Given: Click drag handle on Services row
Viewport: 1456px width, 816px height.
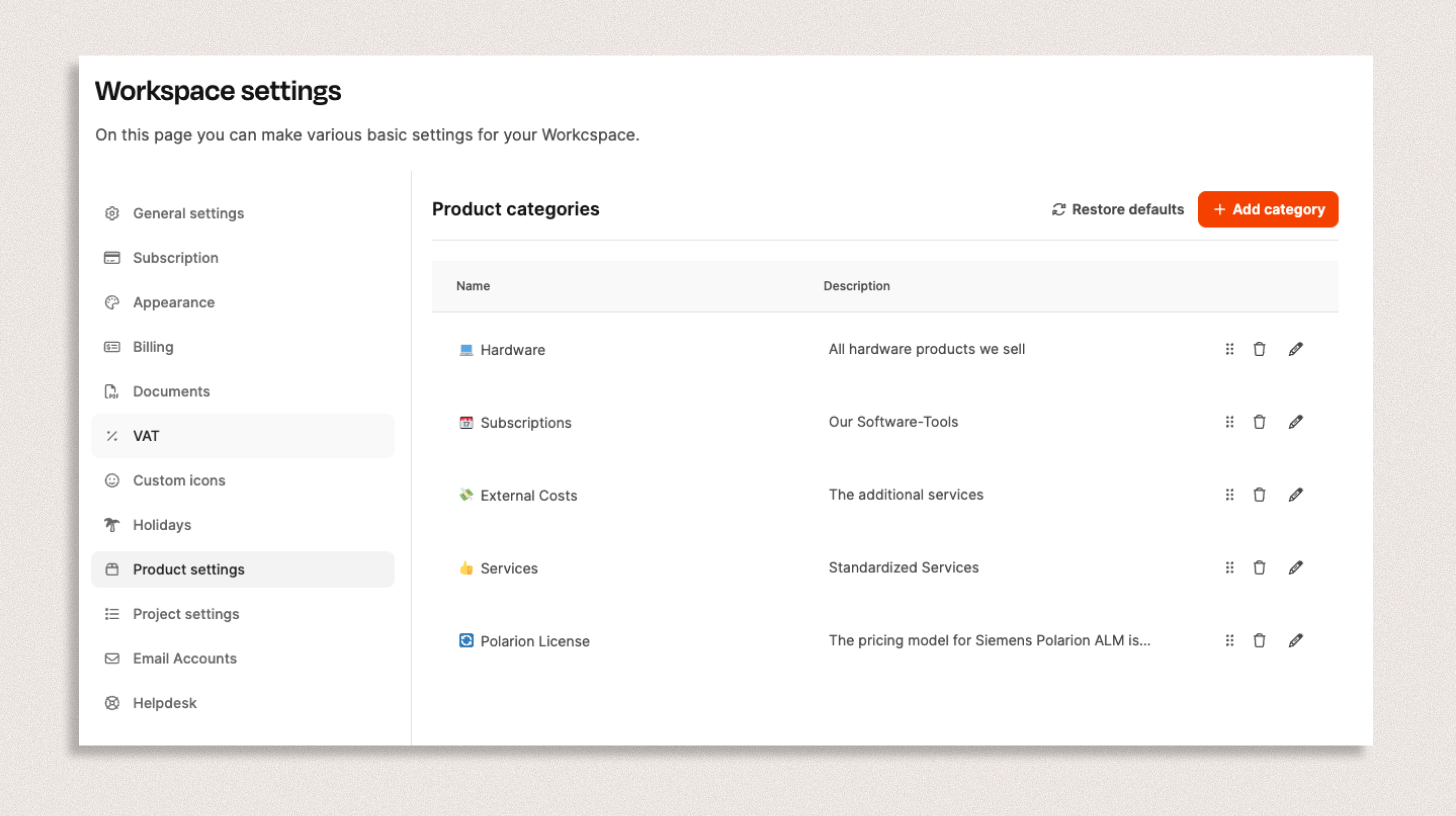Looking at the screenshot, I should click(x=1229, y=568).
